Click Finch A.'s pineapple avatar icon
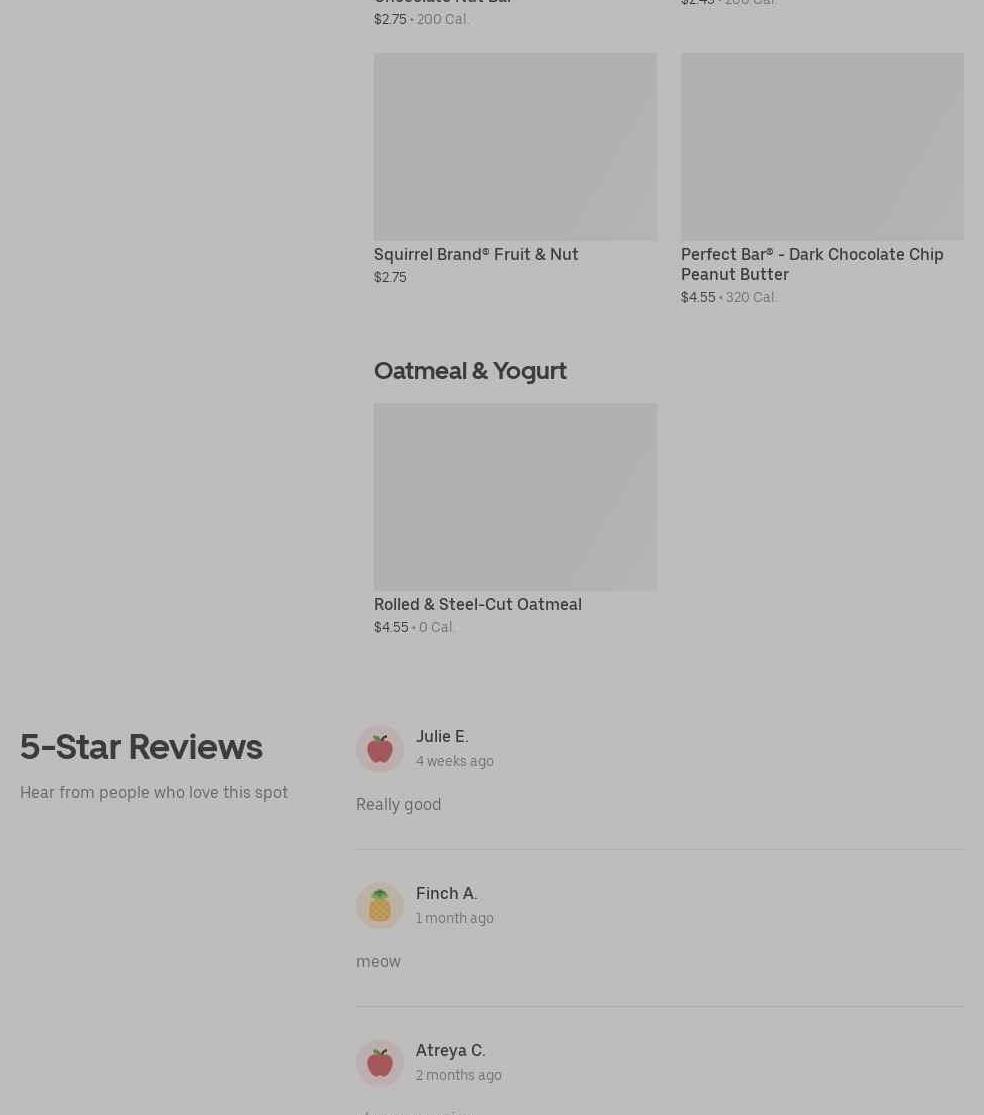Image resolution: width=984 pixels, height=1115 pixels. (380, 906)
